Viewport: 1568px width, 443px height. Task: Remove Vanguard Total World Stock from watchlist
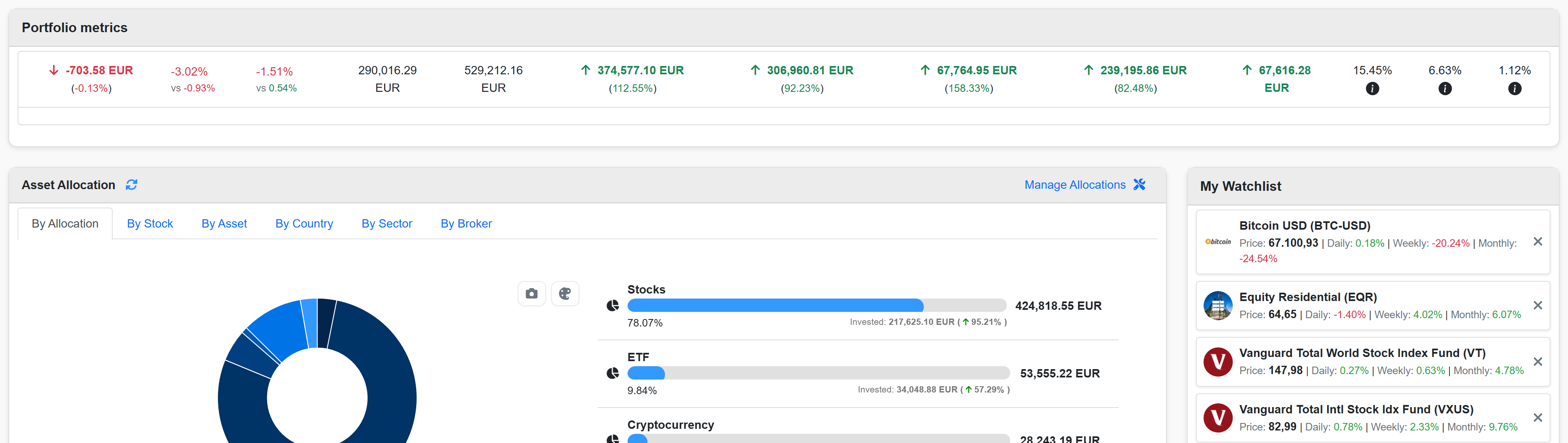pos(1538,362)
